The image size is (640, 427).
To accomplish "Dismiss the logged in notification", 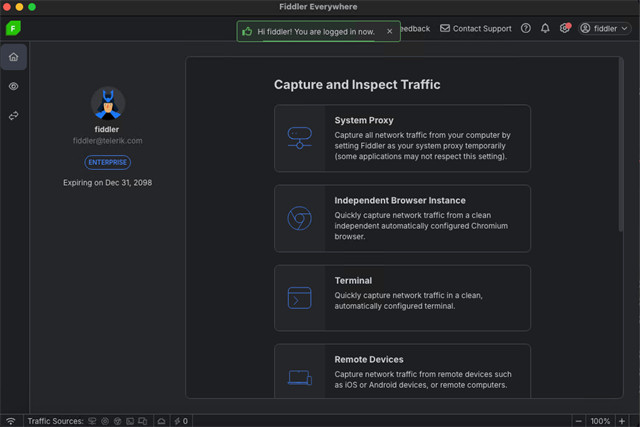I will point(389,31).
